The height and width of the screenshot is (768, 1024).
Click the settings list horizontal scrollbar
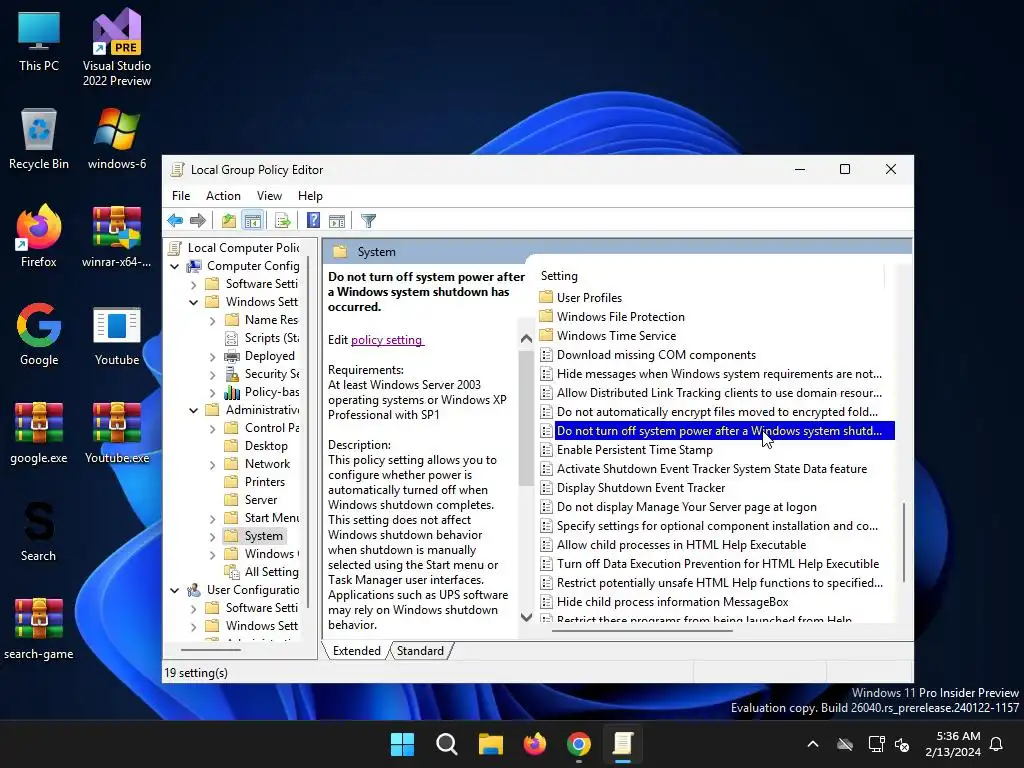(x=643, y=632)
